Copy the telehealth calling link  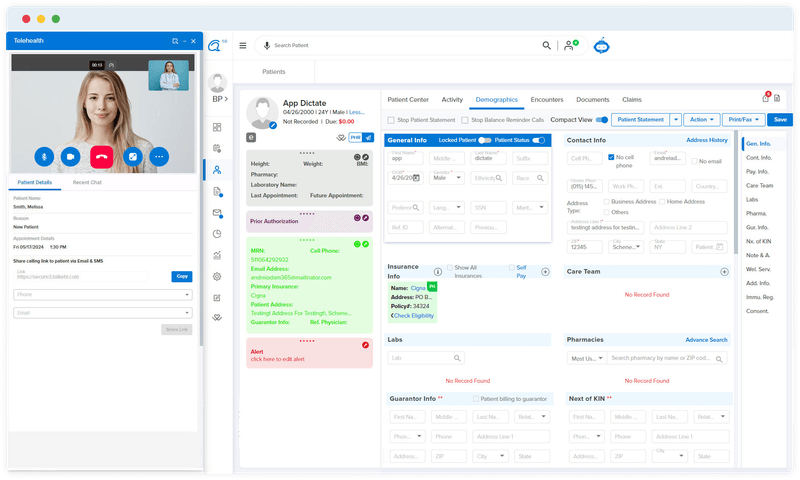[181, 276]
